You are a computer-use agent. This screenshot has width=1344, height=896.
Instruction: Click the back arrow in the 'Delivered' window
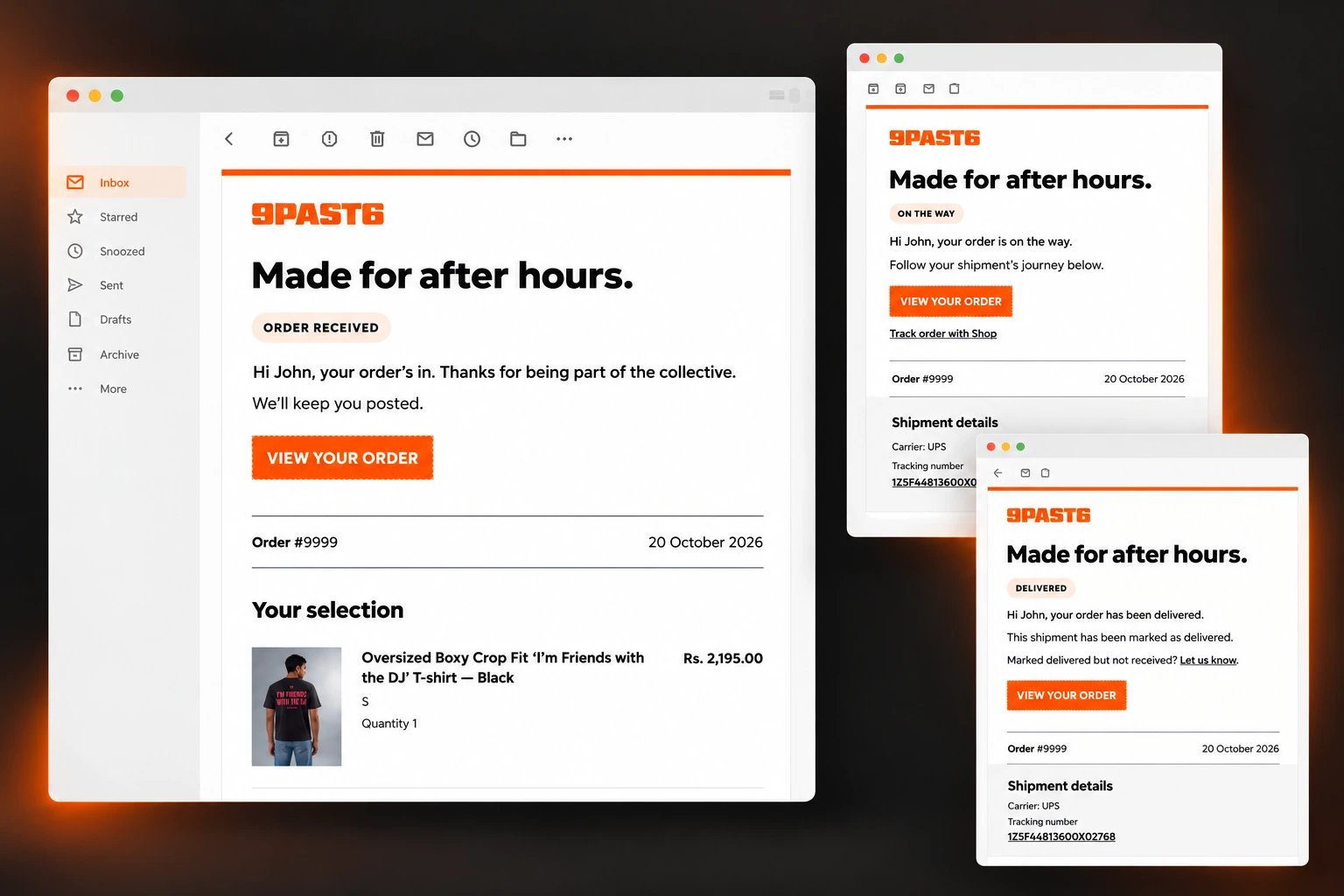pyautogui.click(x=997, y=472)
